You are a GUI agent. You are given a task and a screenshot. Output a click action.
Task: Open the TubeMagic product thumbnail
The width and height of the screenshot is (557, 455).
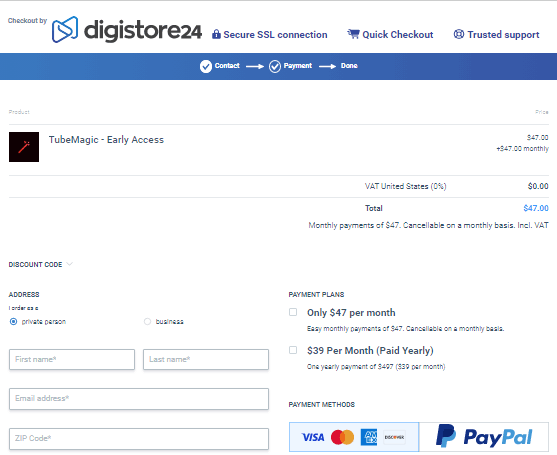[x=24, y=147]
